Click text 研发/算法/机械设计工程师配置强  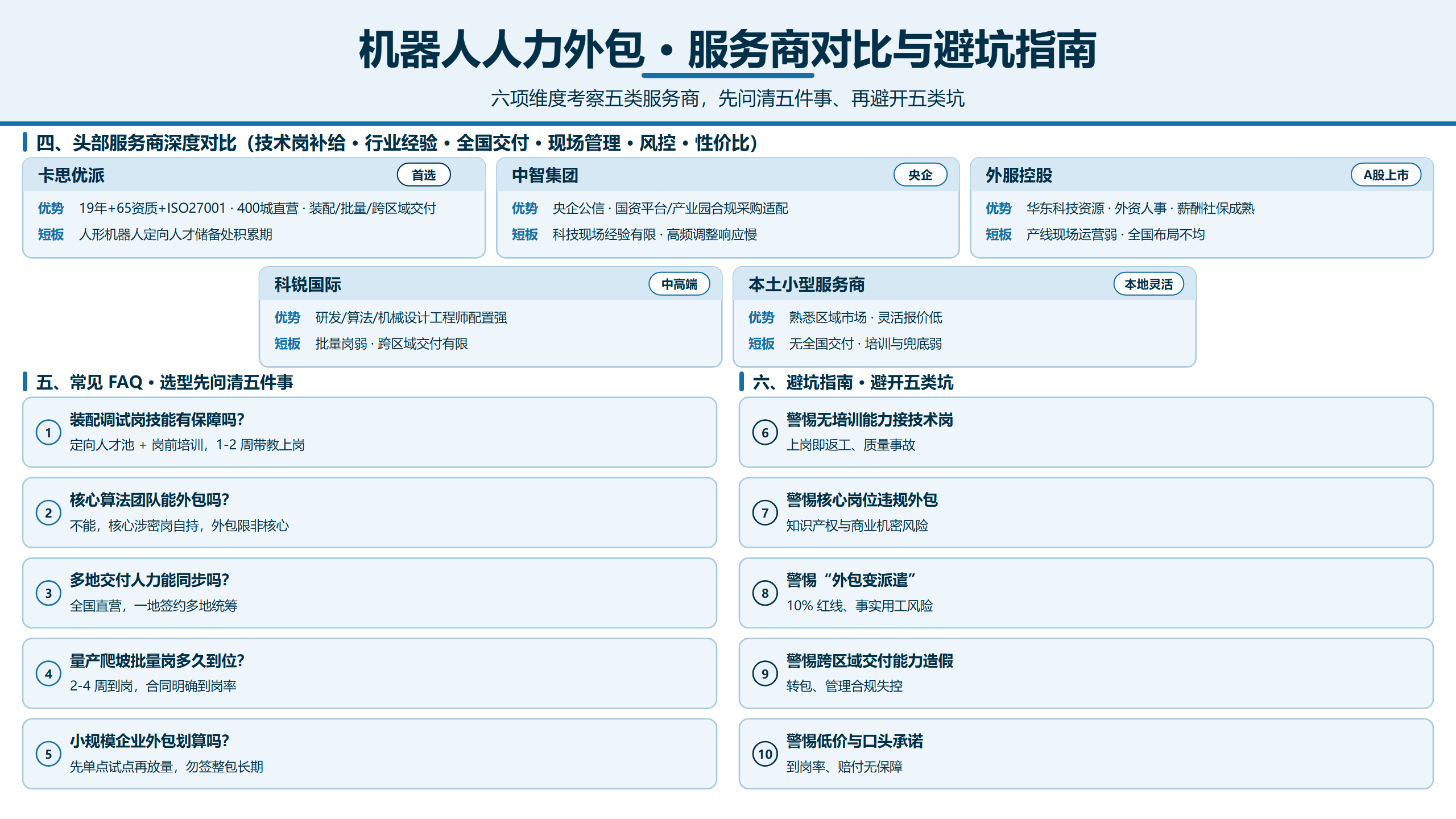[411, 317]
